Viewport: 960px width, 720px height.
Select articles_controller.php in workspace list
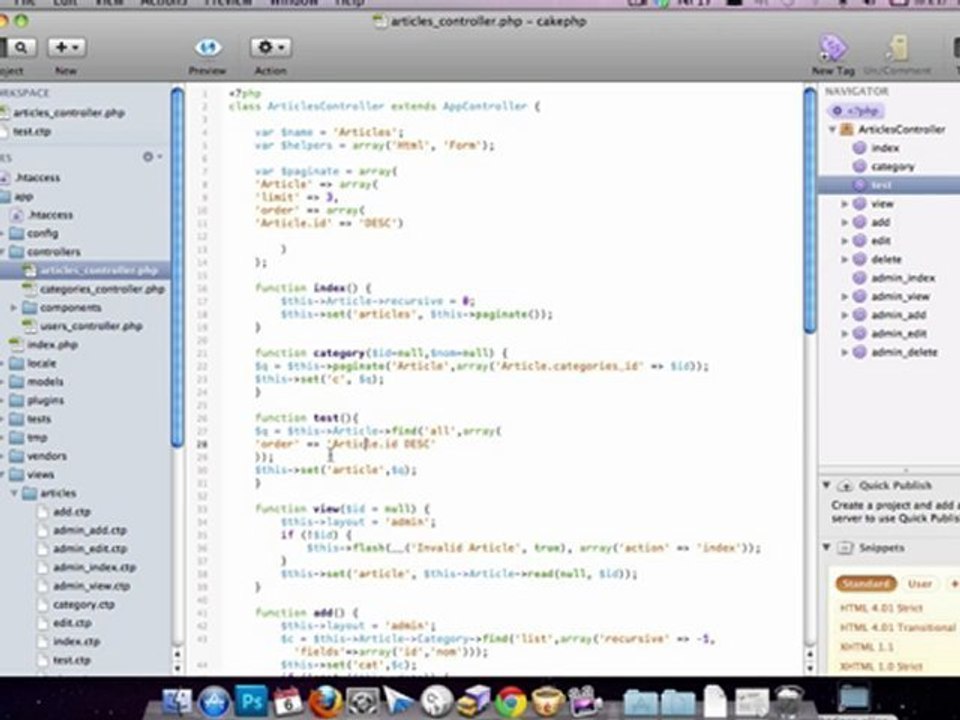point(69,113)
